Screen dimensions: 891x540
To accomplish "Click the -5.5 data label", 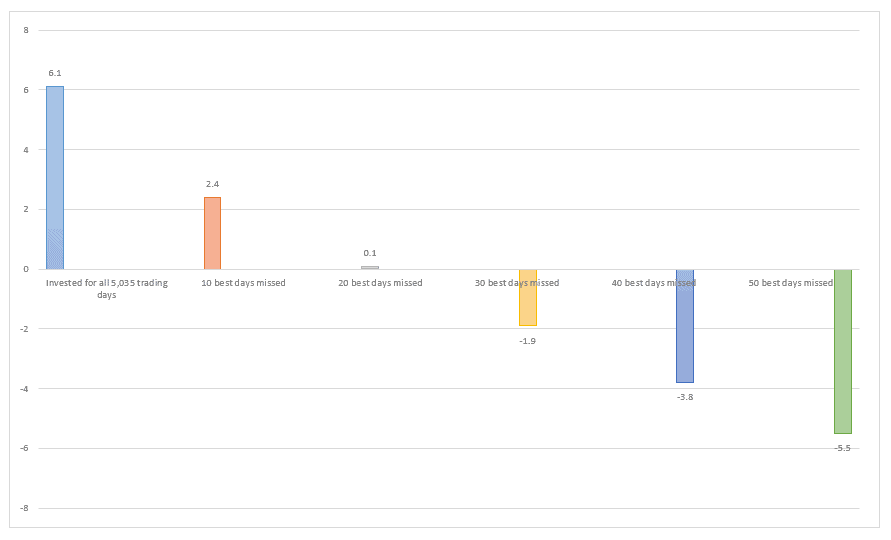I will tap(842, 448).
